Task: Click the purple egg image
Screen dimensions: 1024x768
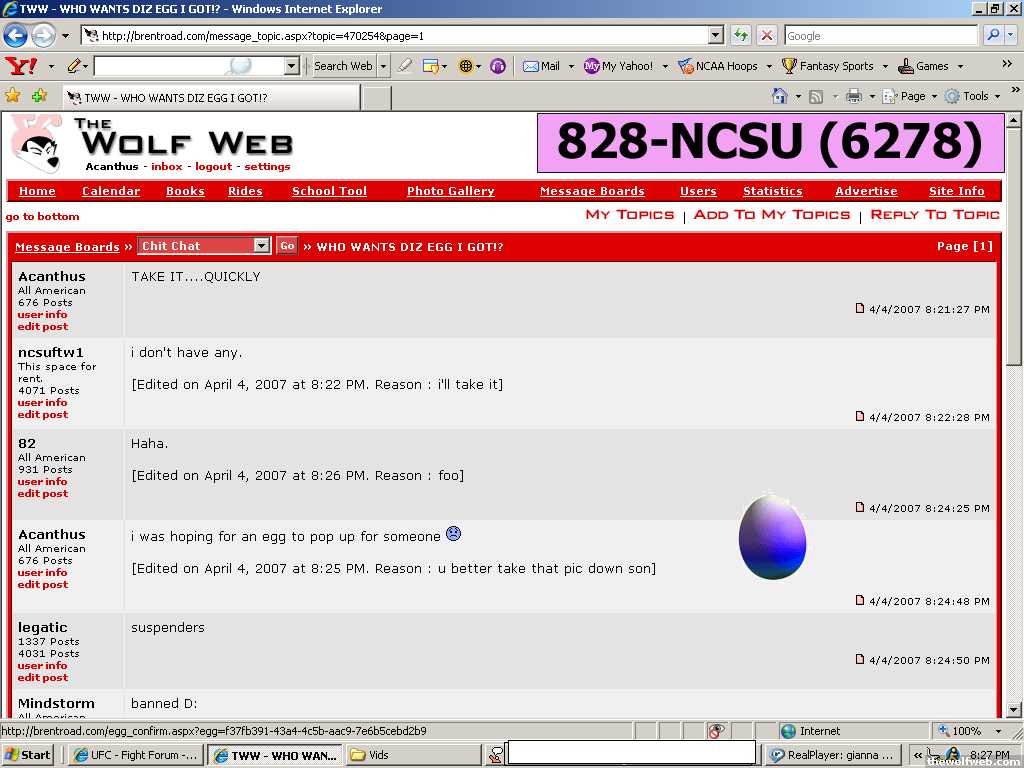Action: 772,537
